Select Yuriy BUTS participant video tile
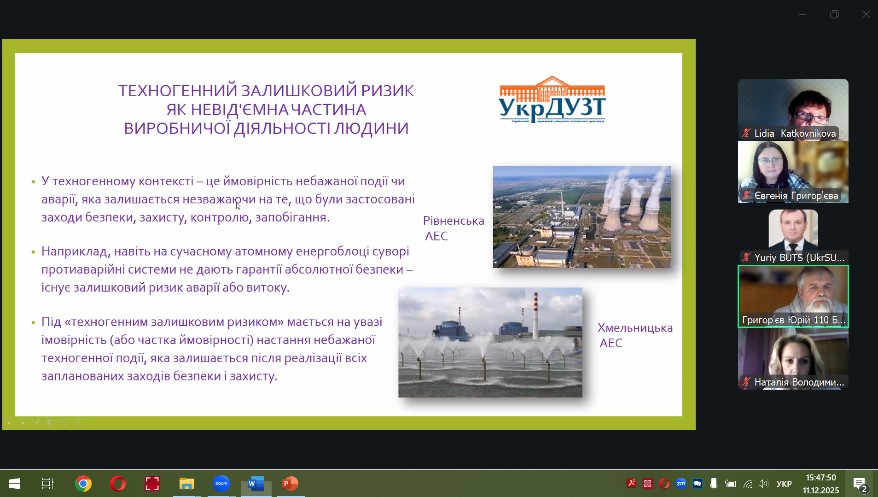This screenshot has height=497, width=878. pos(793,234)
